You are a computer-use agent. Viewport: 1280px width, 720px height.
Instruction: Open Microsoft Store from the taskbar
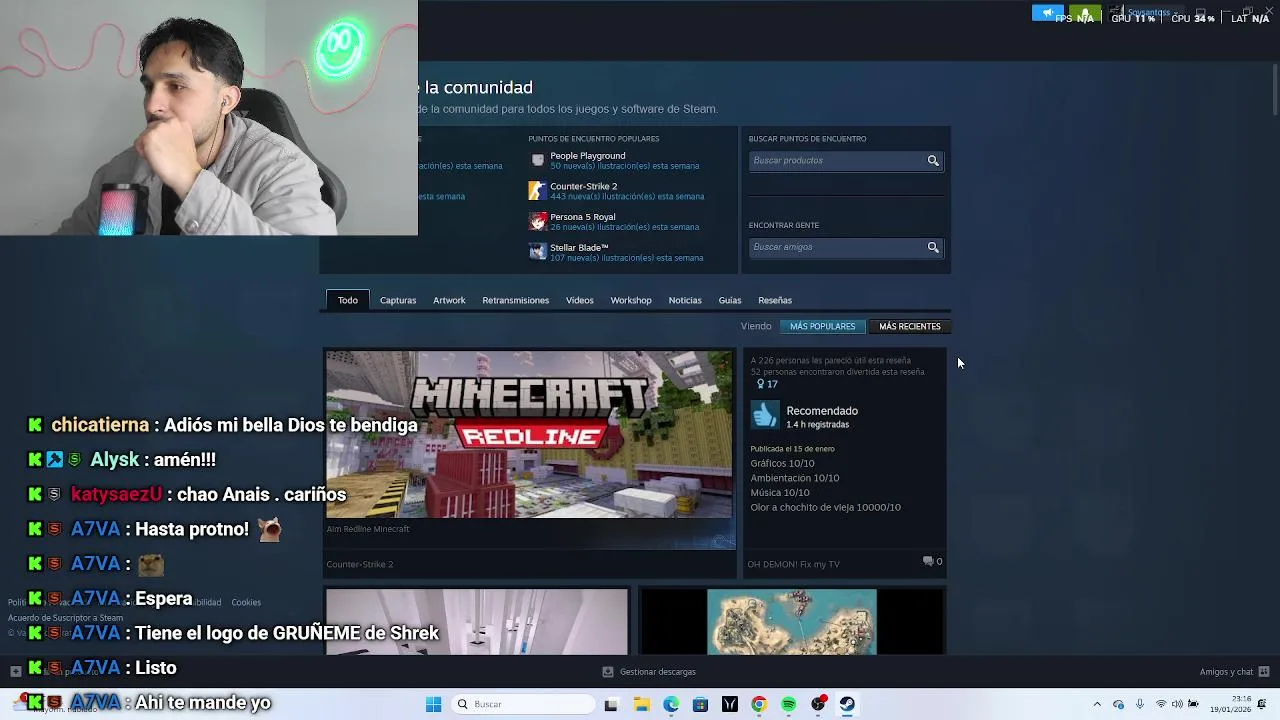pyautogui.click(x=700, y=704)
